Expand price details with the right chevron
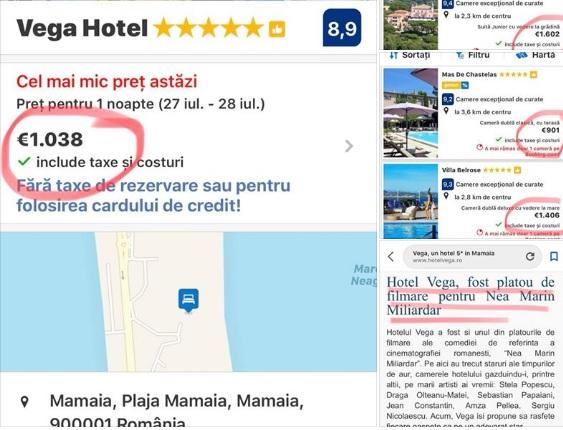 349,146
